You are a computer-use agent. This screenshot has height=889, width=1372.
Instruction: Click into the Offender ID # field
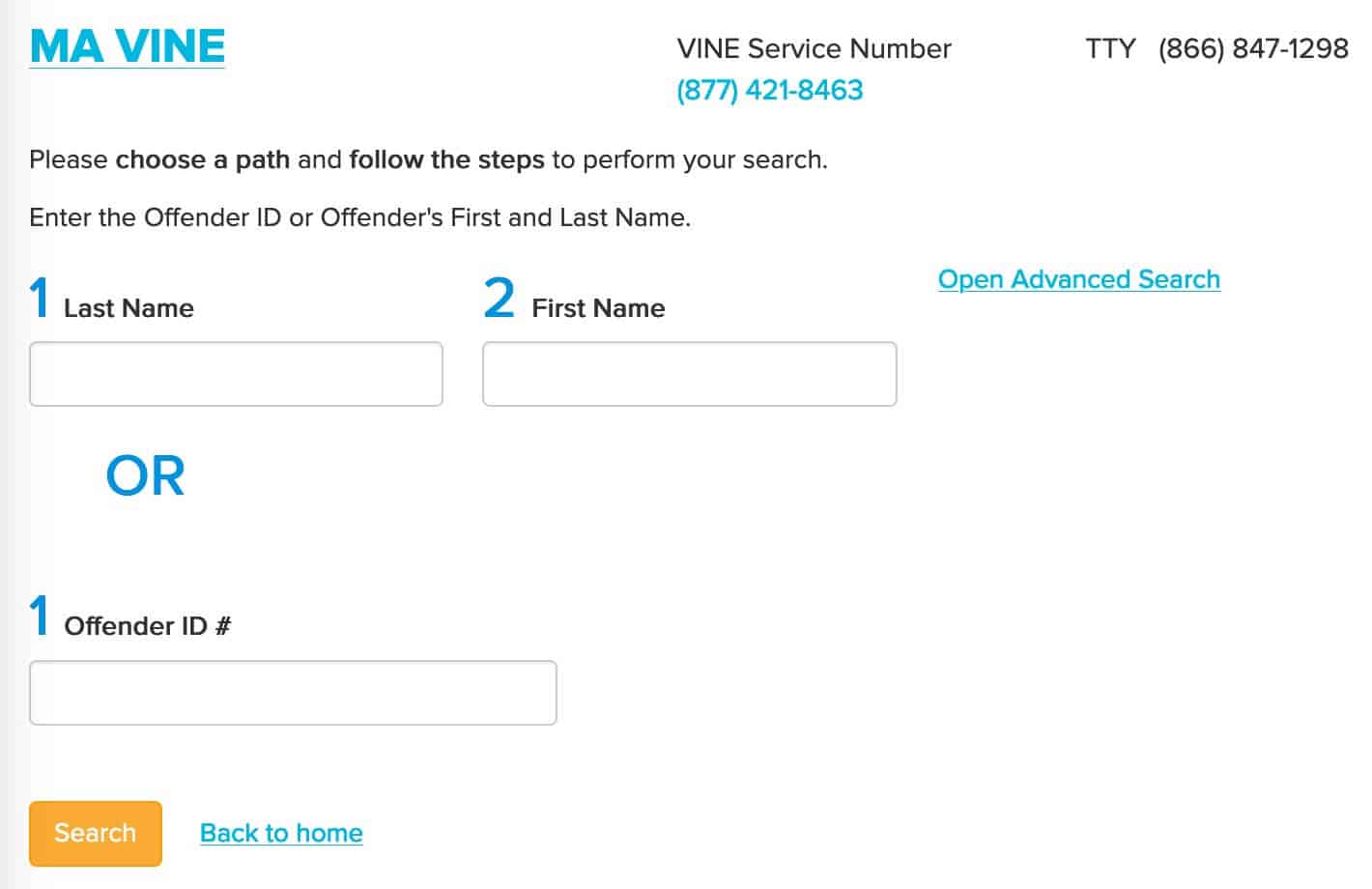tap(293, 693)
